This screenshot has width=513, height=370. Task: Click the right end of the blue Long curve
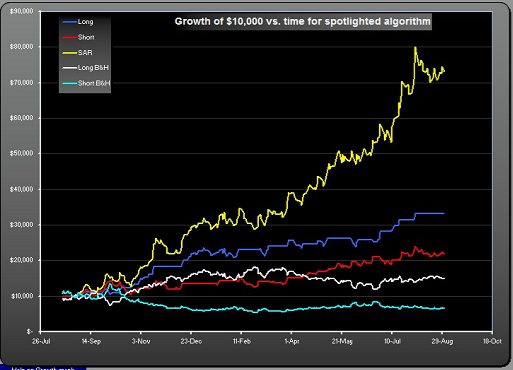point(444,213)
